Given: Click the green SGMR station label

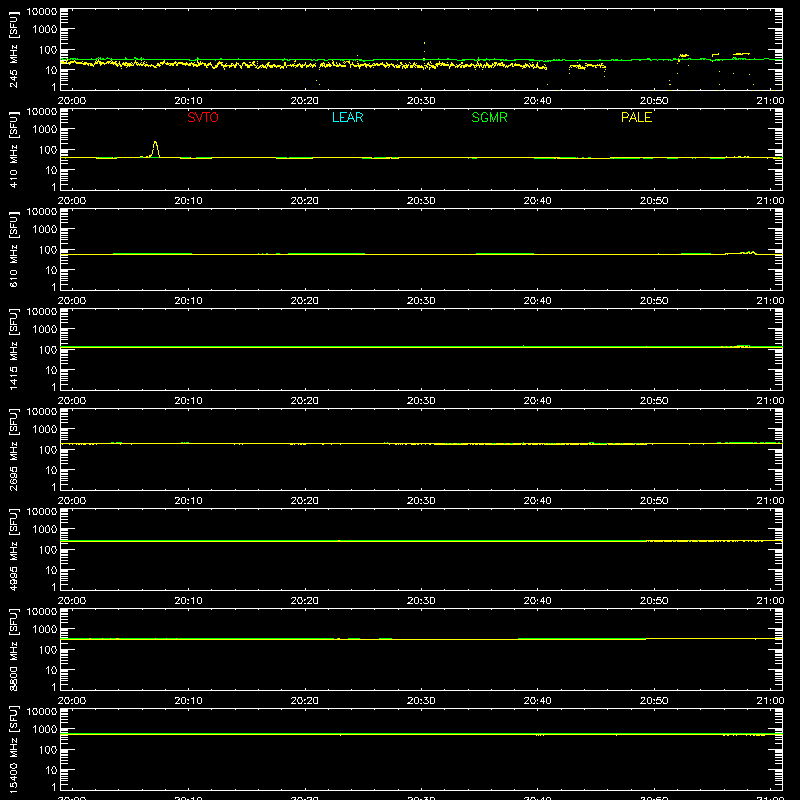Looking at the screenshot, I should tap(489, 117).
